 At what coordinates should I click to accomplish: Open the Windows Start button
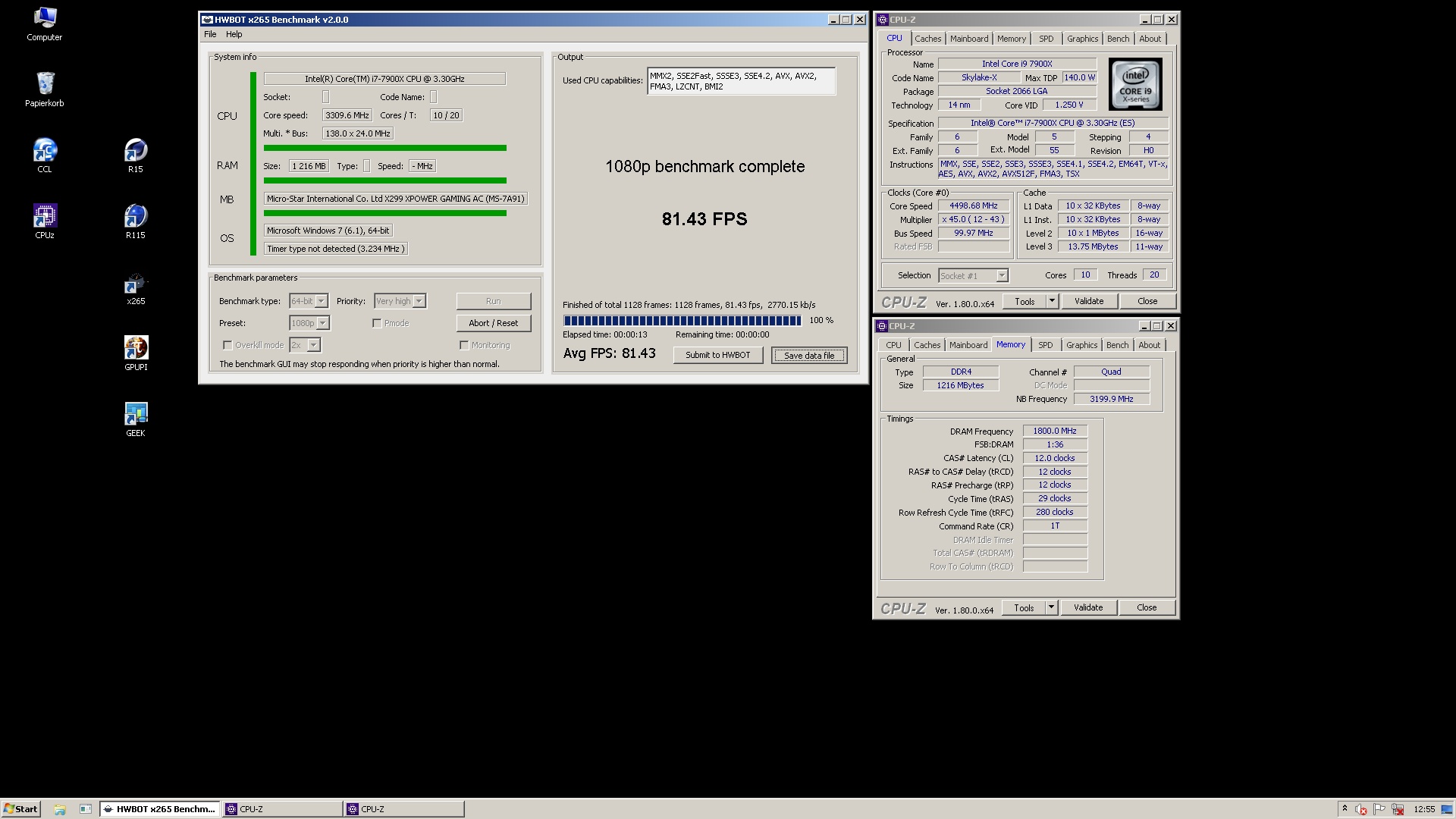coord(20,809)
